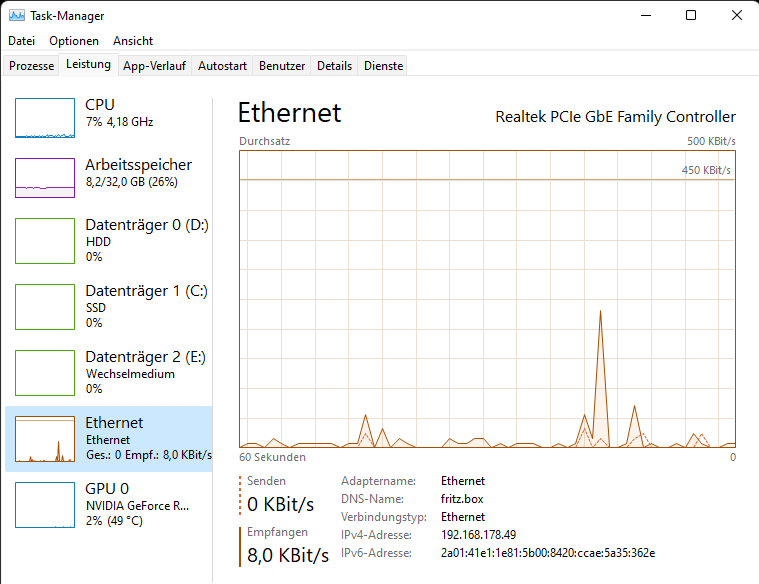
Task: Click the Ethernet throughput graph area
Action: click(x=487, y=299)
